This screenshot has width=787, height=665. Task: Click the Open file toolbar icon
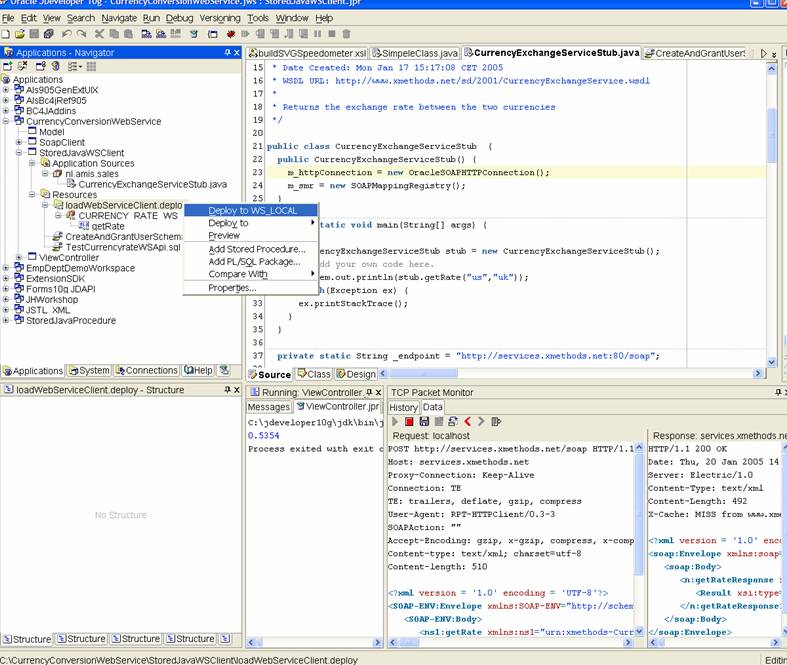(x=19, y=33)
